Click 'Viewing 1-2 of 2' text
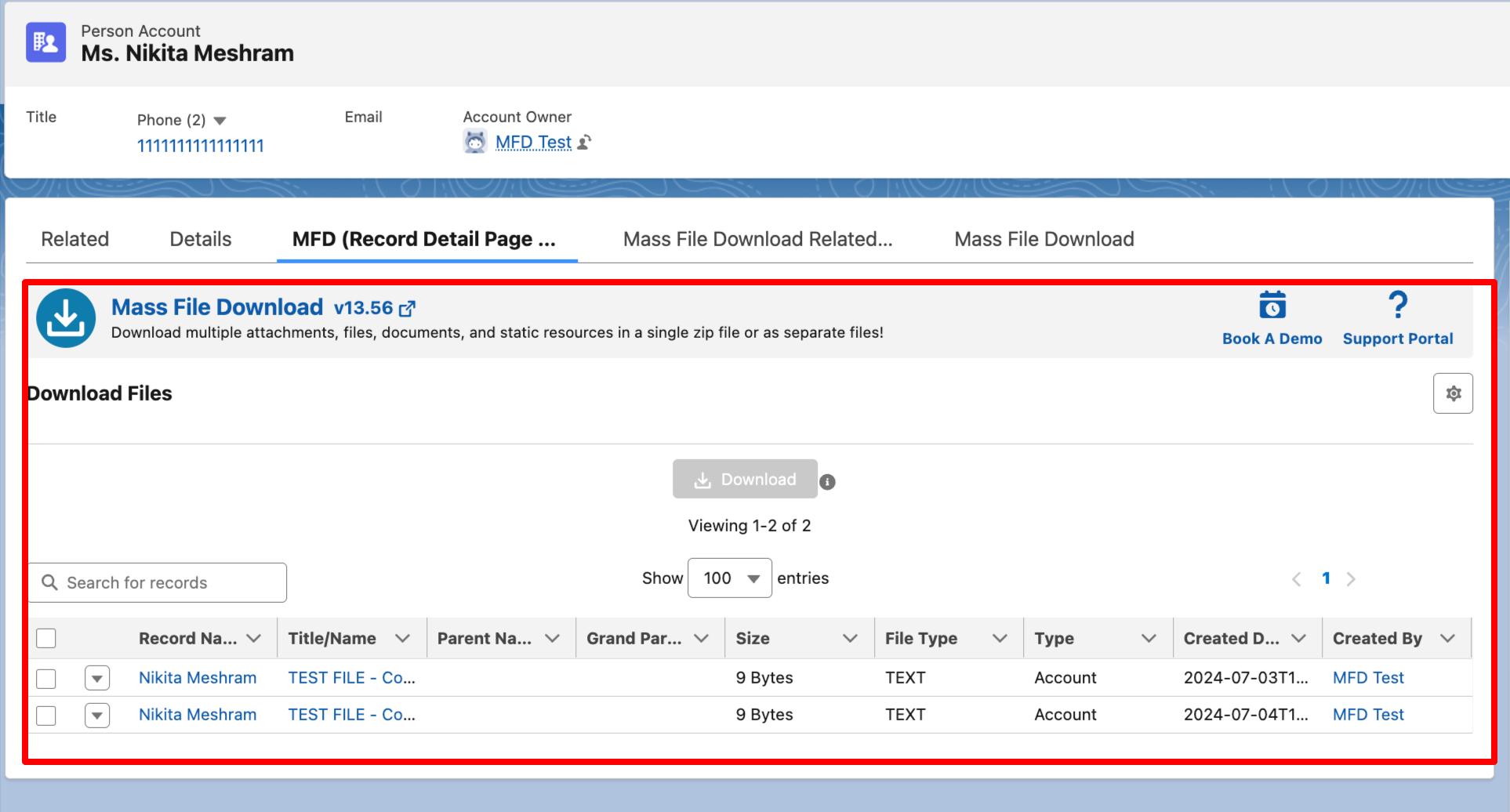This screenshot has width=1510, height=812. click(750, 526)
